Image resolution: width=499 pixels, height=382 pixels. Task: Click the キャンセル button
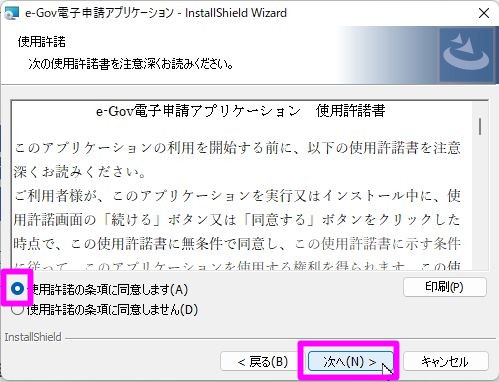pos(445,361)
